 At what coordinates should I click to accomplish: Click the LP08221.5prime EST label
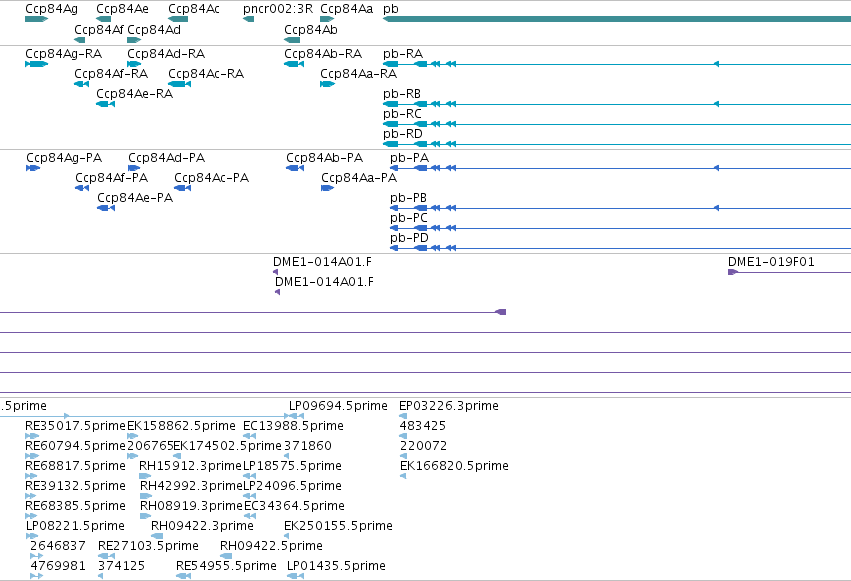(75, 526)
